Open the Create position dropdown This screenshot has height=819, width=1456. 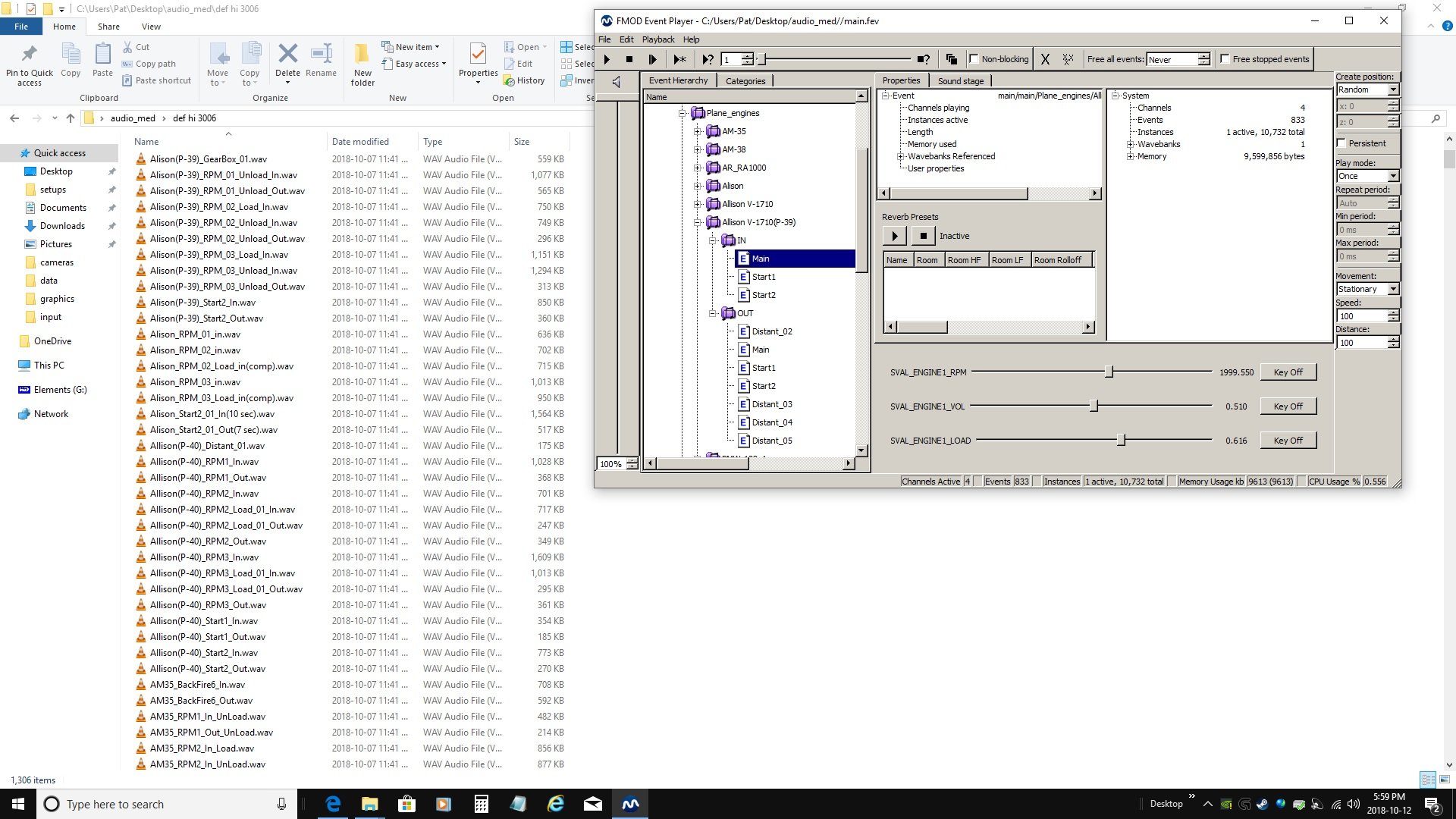click(1392, 89)
